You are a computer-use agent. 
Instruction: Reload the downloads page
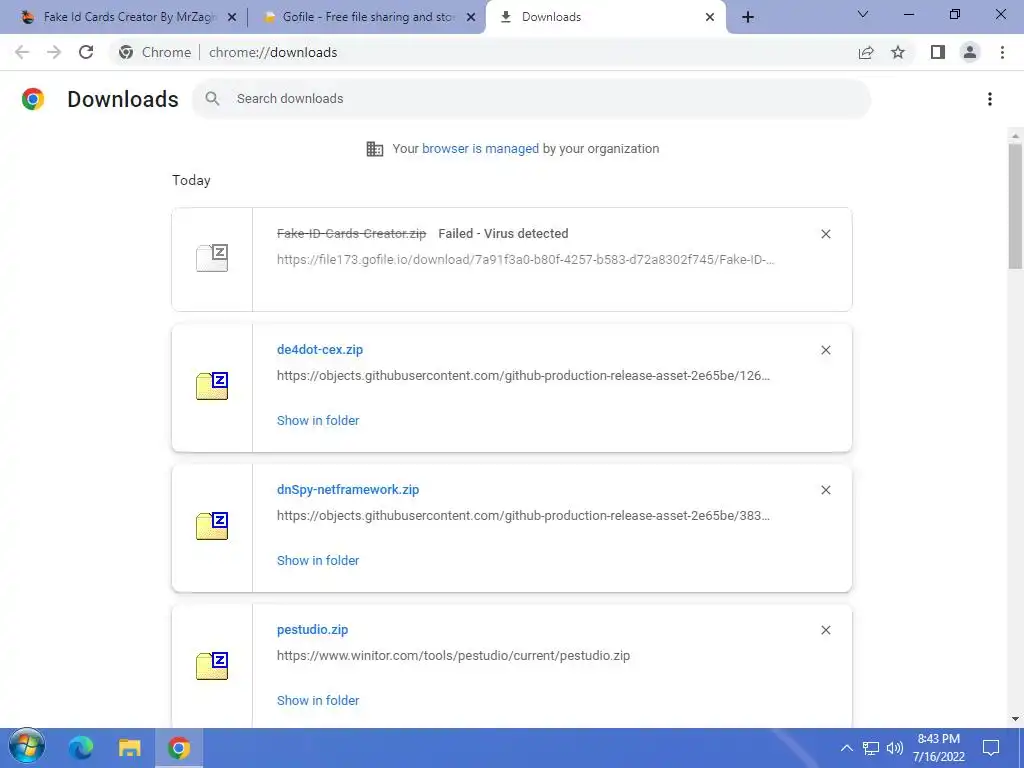[86, 52]
